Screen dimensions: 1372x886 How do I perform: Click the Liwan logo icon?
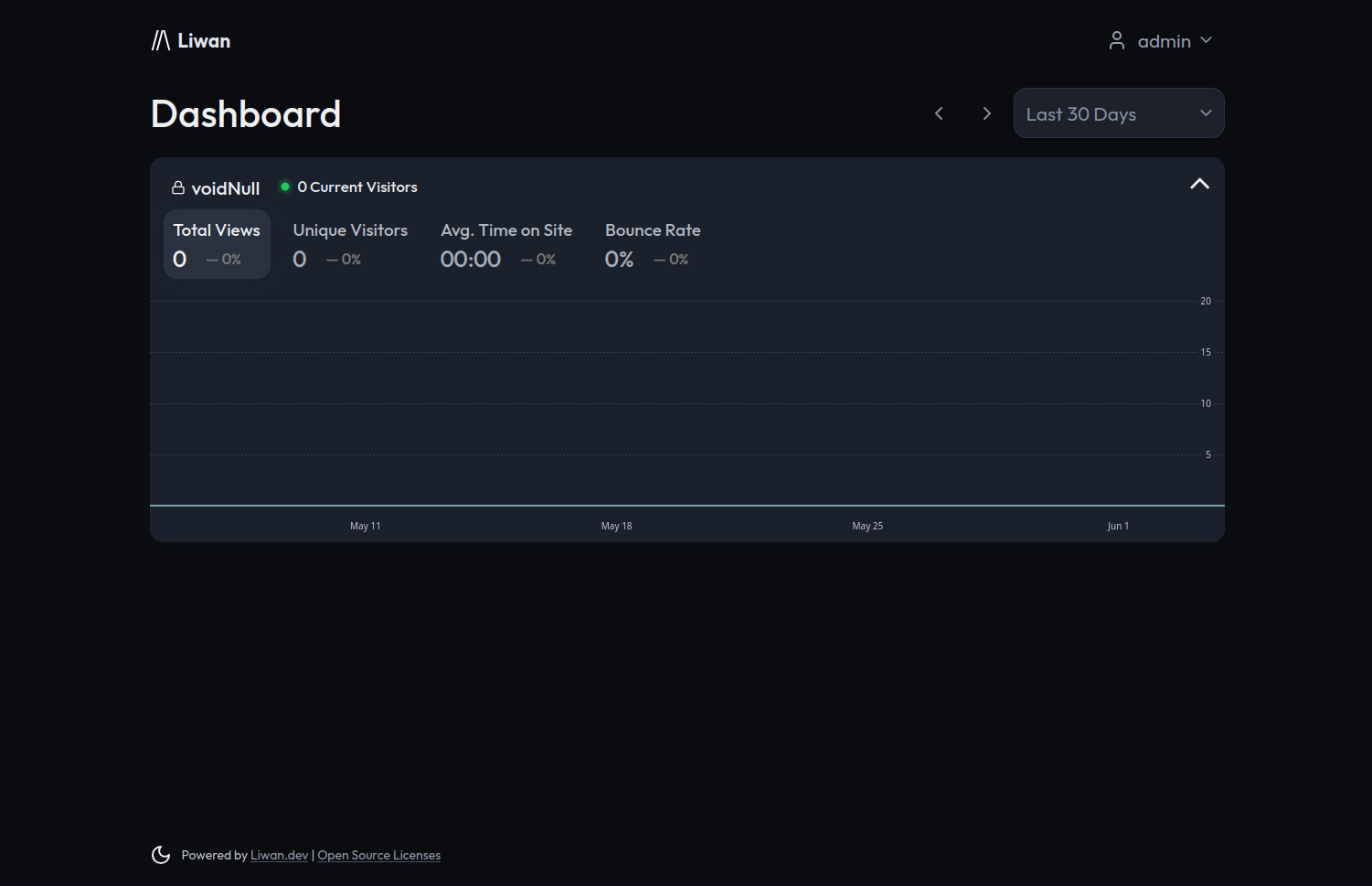[161, 40]
